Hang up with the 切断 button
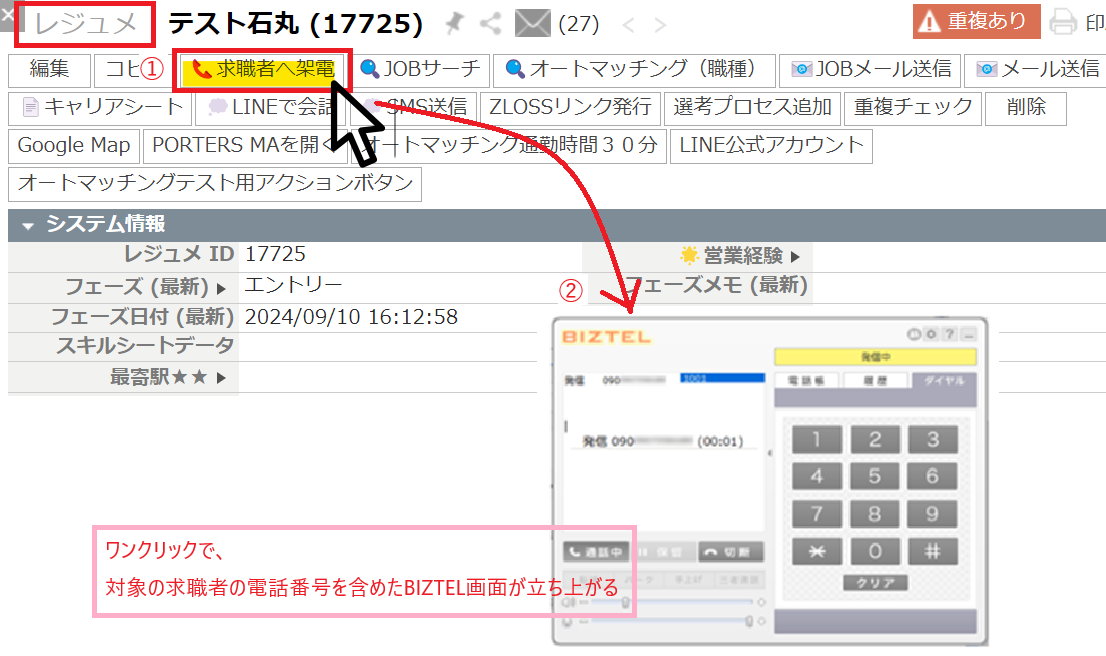The width and height of the screenshot is (1106, 656). [731, 552]
